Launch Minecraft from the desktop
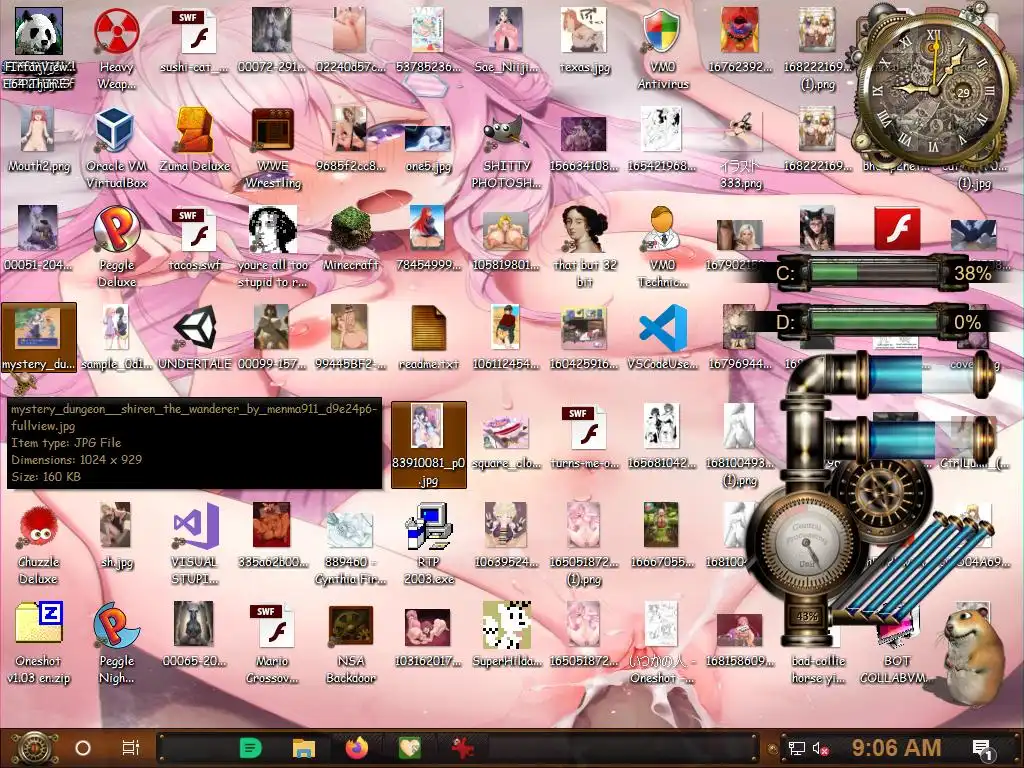This screenshot has height=768, width=1024. tap(351, 240)
